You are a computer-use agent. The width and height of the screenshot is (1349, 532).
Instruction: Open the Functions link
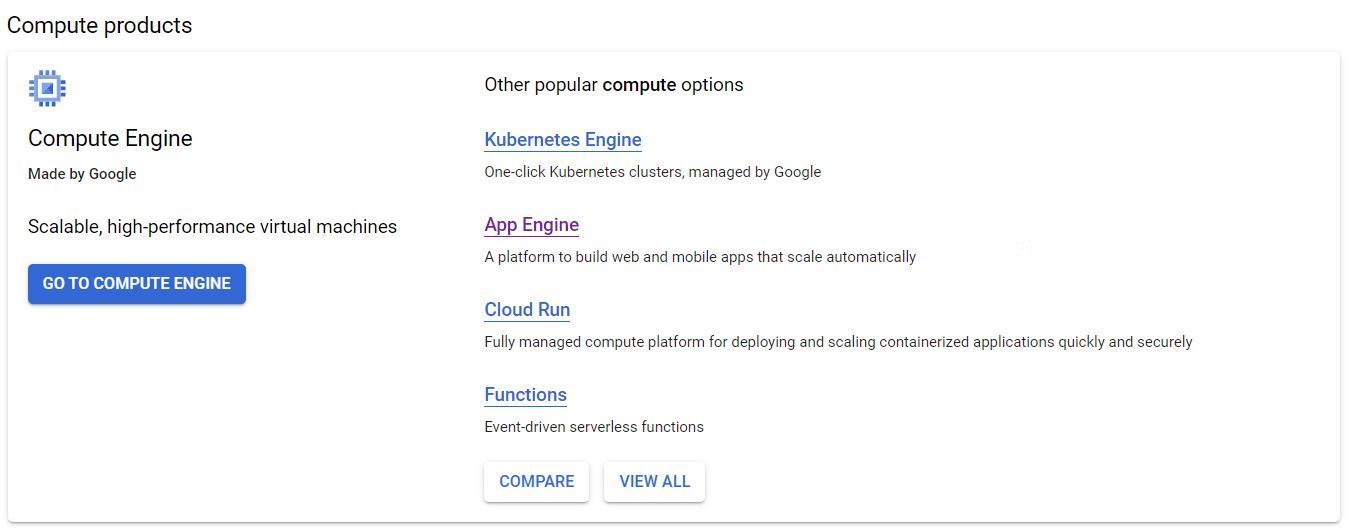525,395
